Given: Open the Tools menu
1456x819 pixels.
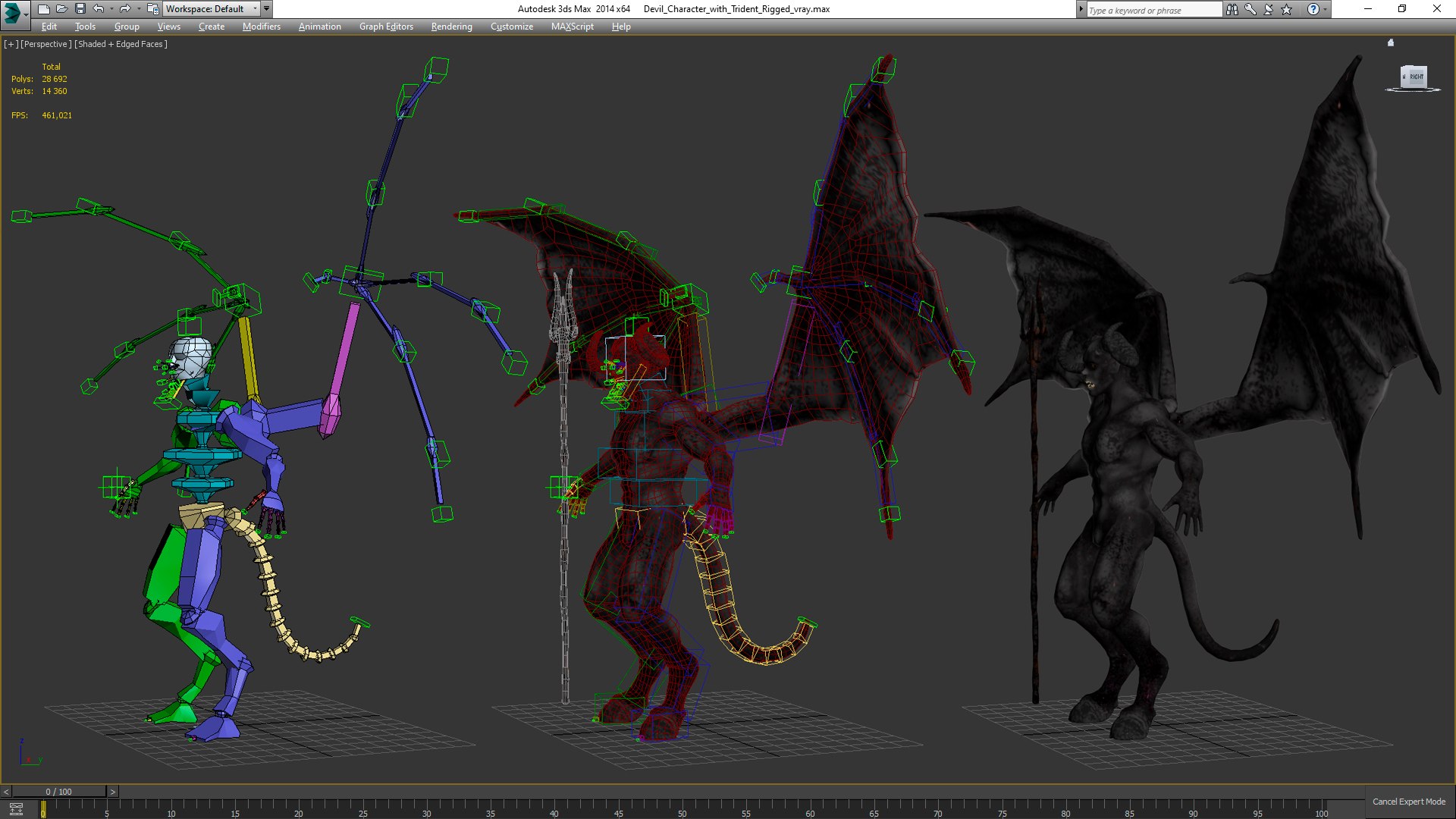Looking at the screenshot, I should (85, 27).
